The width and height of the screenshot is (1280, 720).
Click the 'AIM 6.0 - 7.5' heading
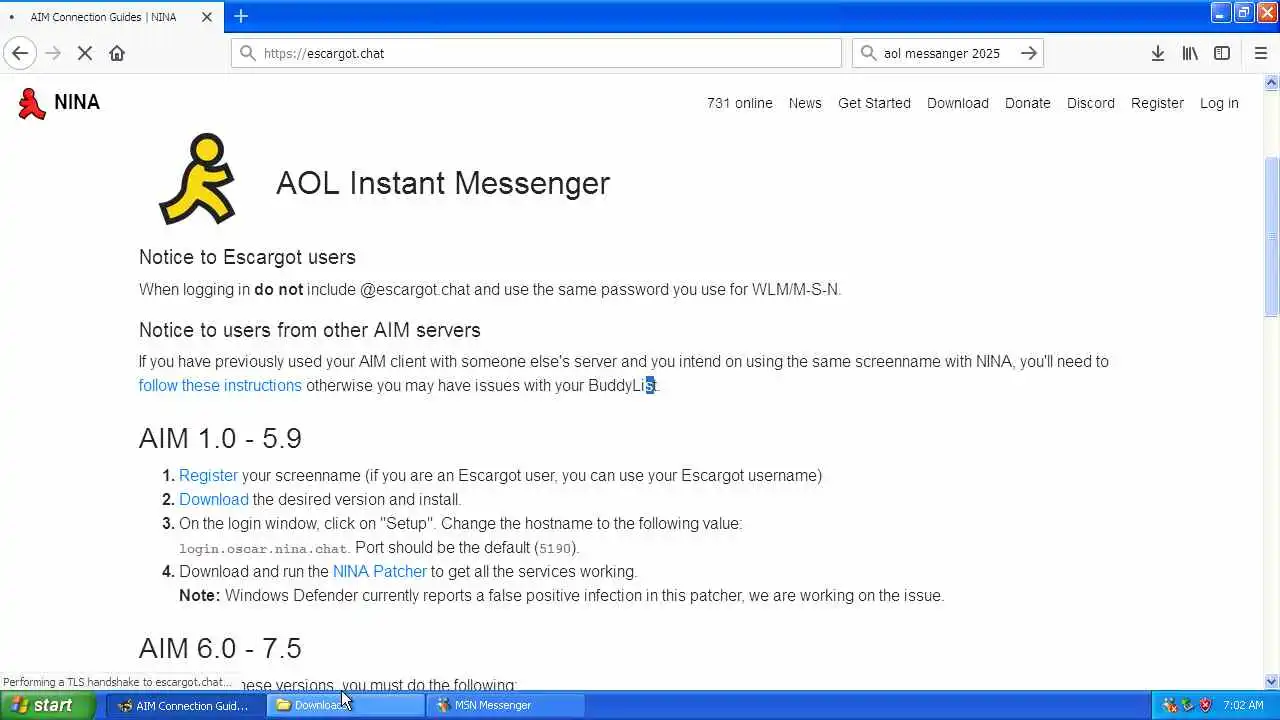[x=220, y=648]
